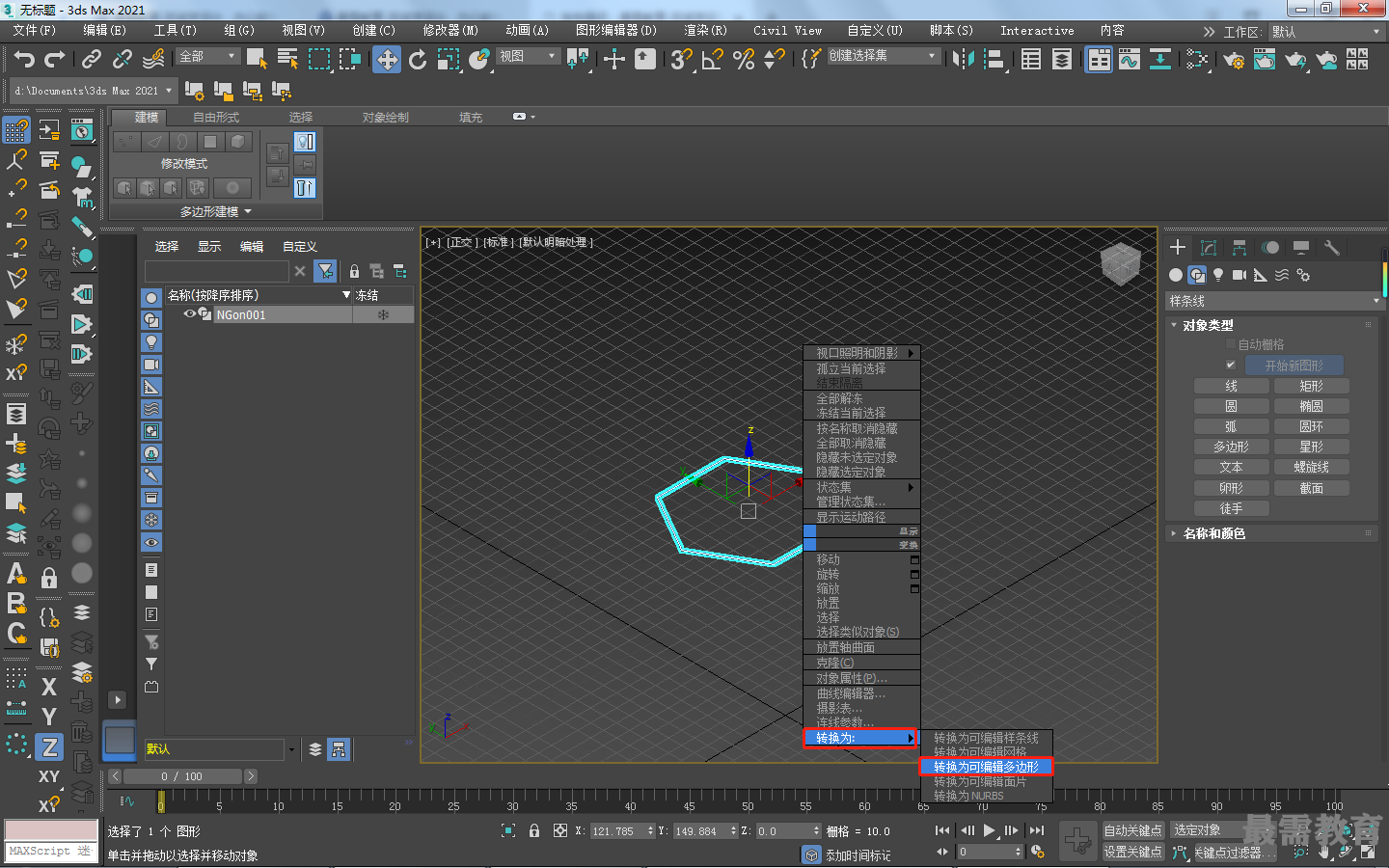This screenshot has width=1389, height=868.
Task: Click the Play Animation button
Action: click(989, 830)
